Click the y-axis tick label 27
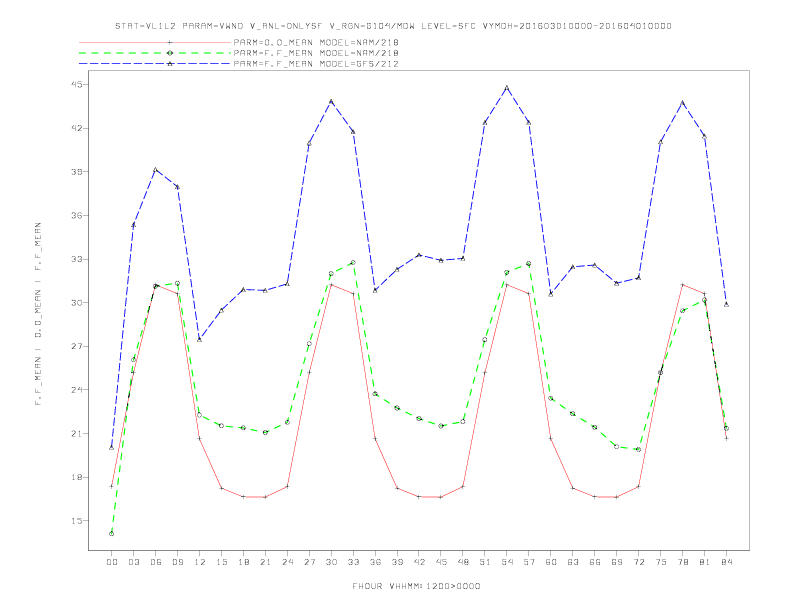This screenshot has height=612, width=792. [75, 346]
